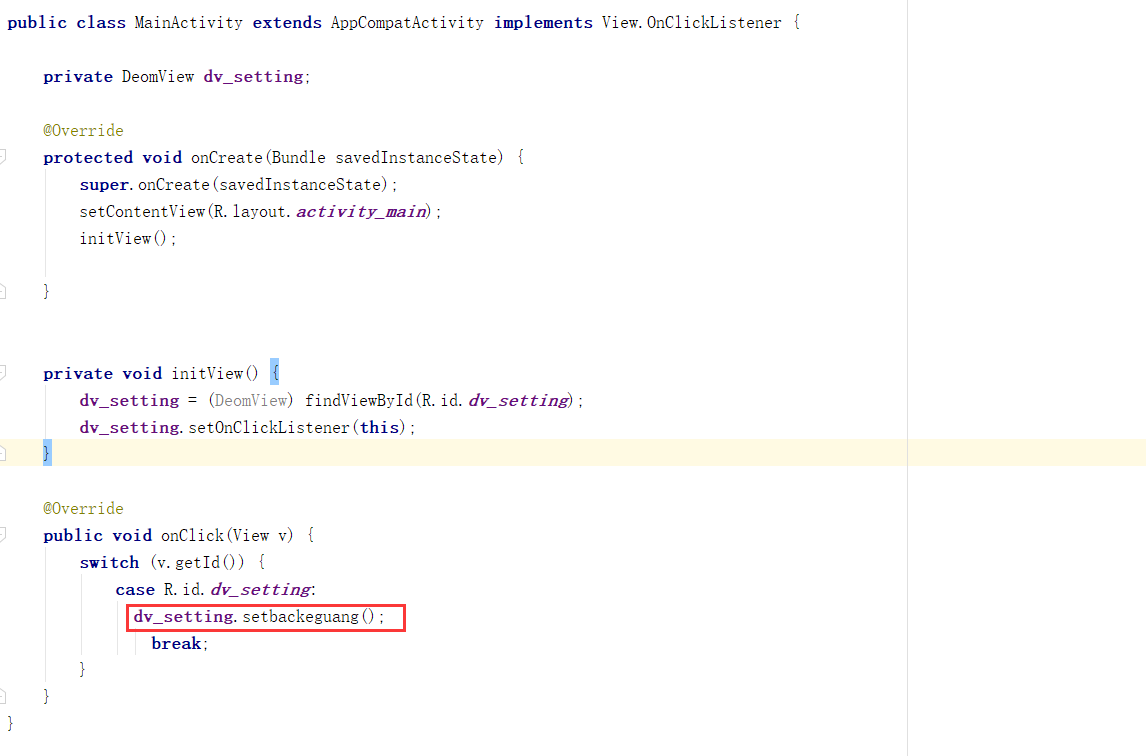
Task: Click highlighted opening brace after initView() declaration
Action: pyautogui.click(x=275, y=373)
